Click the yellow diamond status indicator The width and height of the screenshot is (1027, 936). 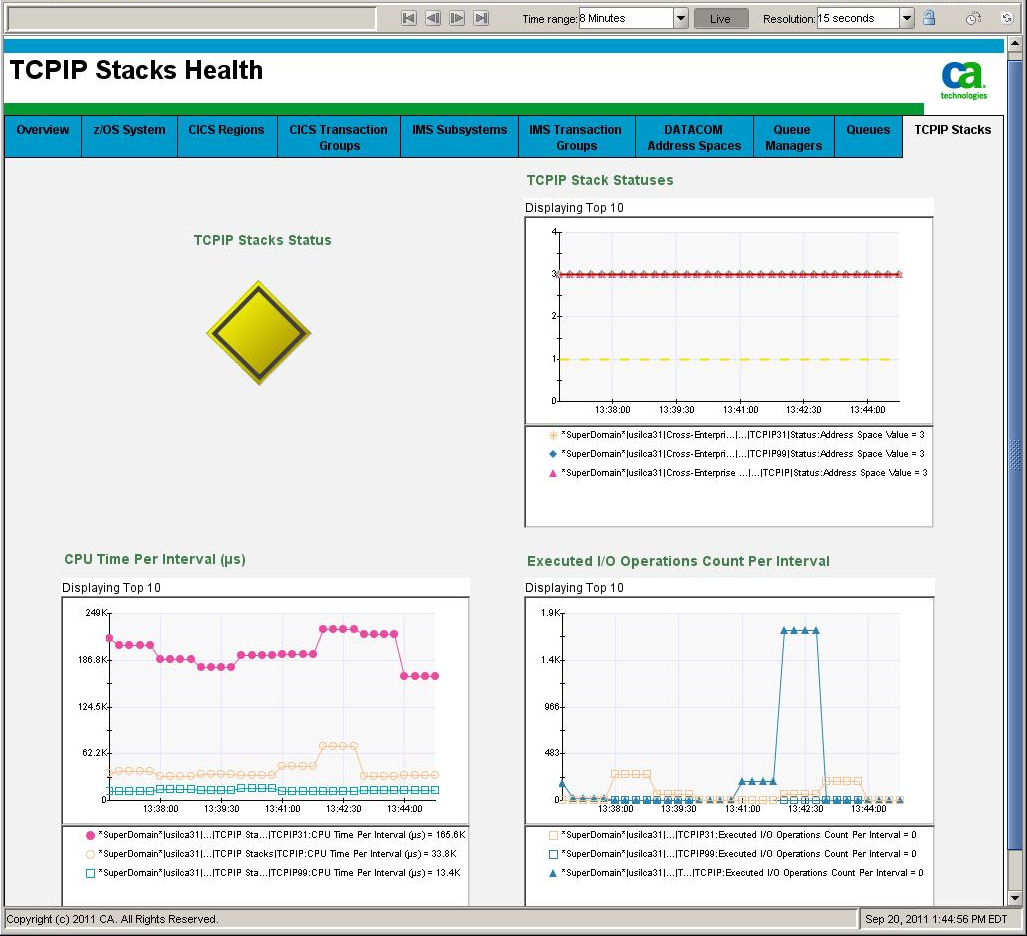(259, 333)
